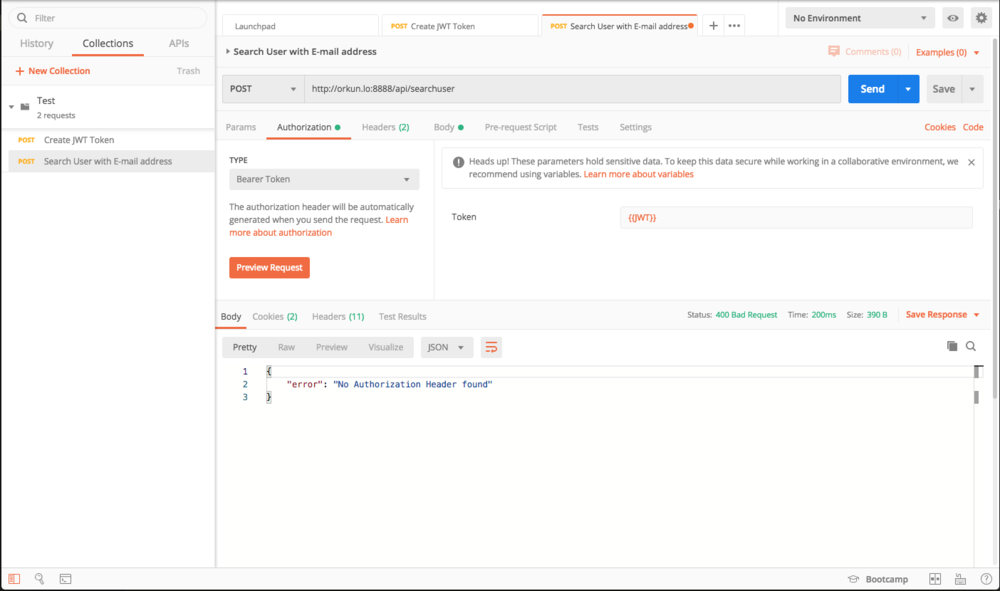Dismiss the Heads up warning banner
The height and width of the screenshot is (591, 1000).
971,162
